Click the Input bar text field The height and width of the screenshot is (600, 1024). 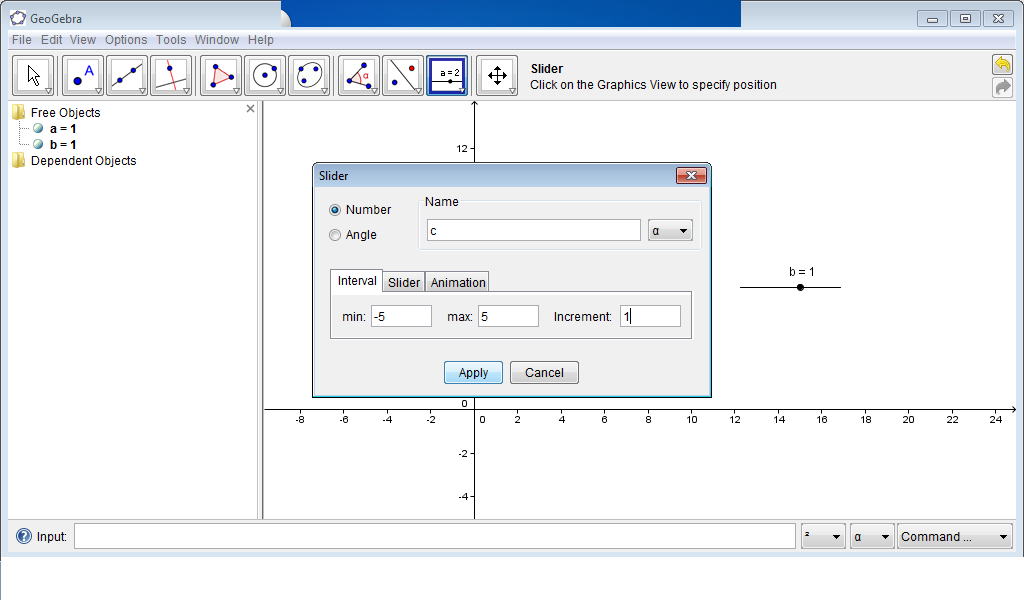tap(434, 537)
